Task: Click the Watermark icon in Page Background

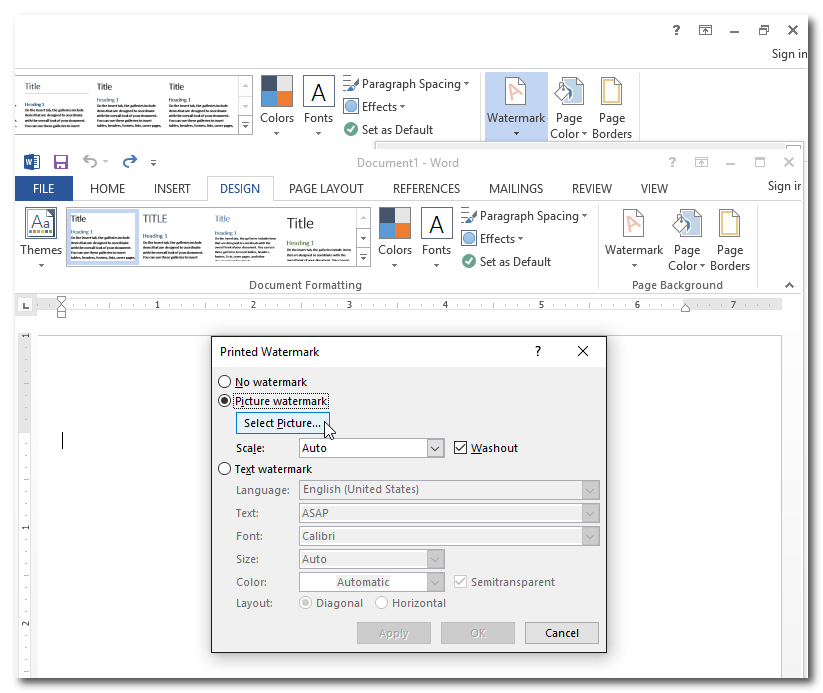Action: point(634,232)
